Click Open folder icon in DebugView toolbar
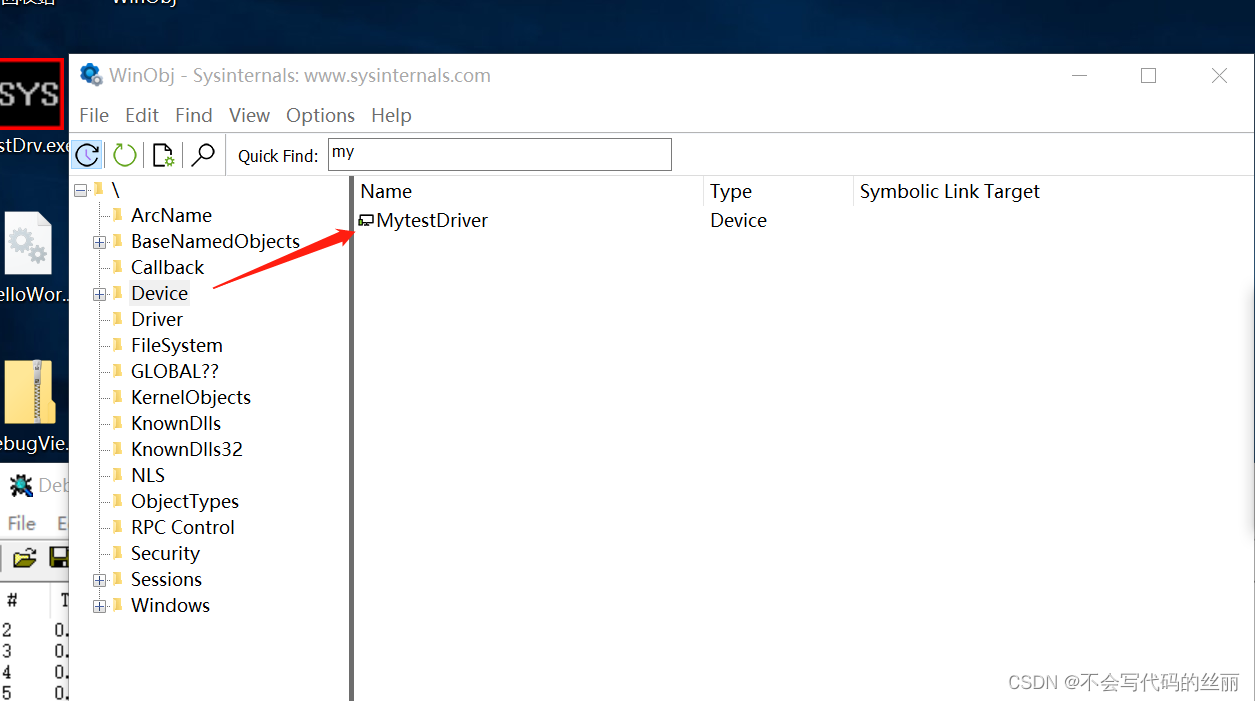 pos(25,558)
